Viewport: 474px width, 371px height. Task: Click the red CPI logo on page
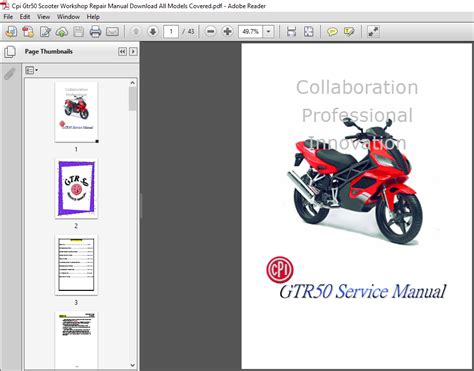click(280, 270)
